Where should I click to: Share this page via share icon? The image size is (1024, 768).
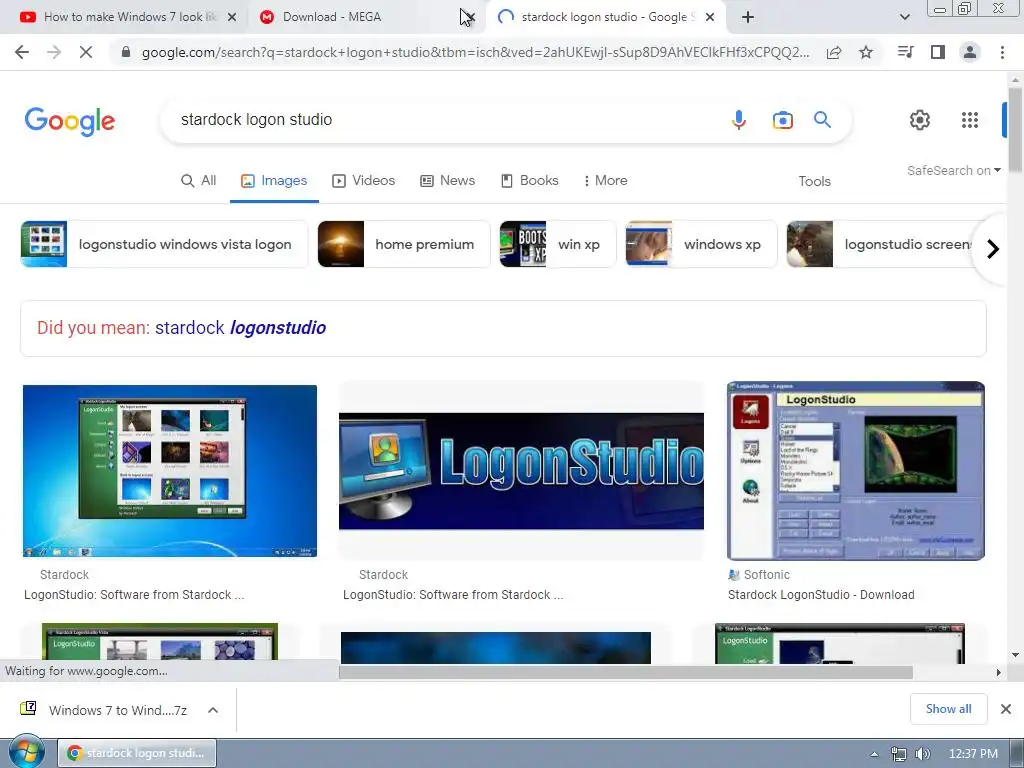pos(834,52)
